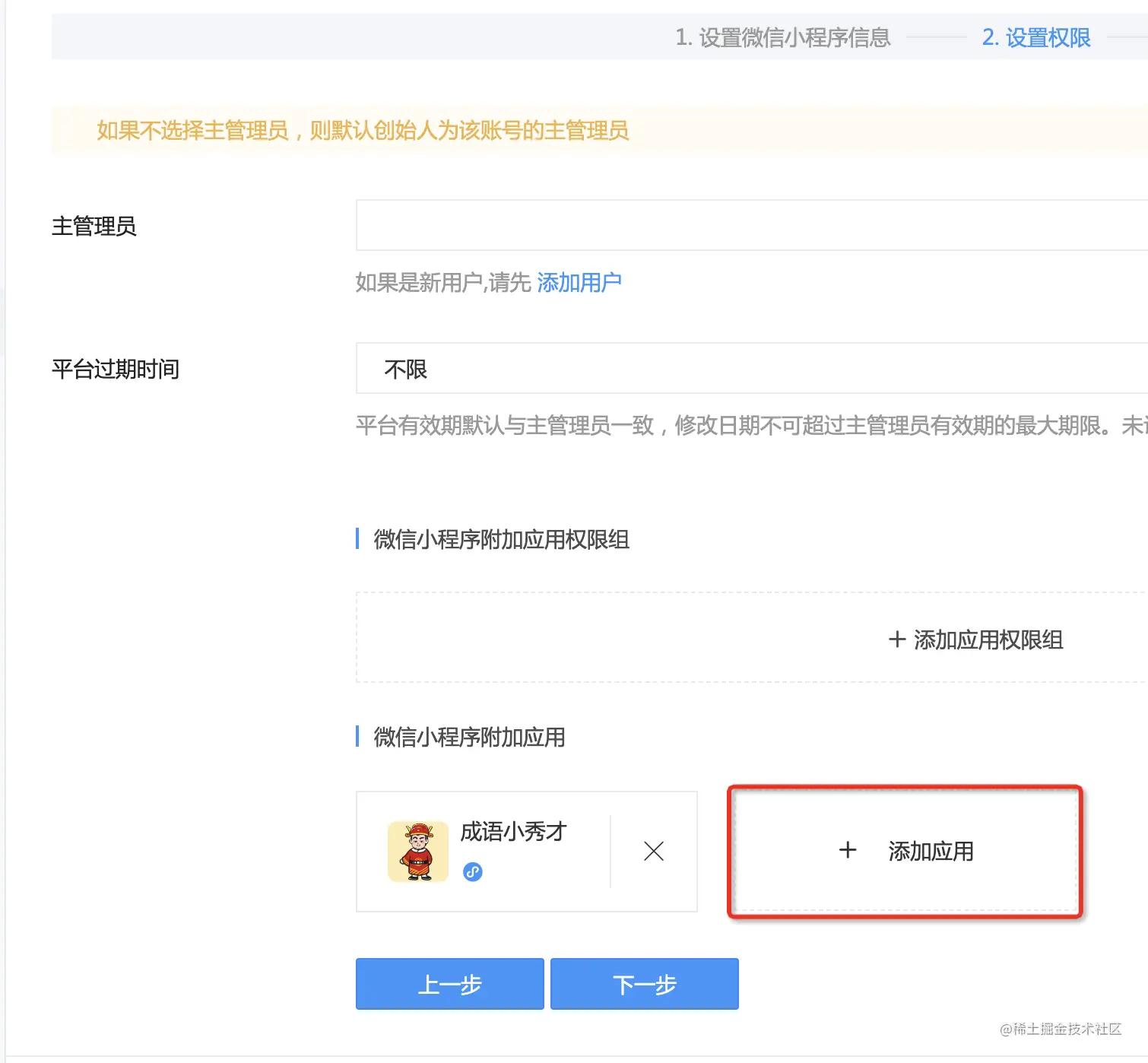
Task: Remove the 成语小秀才 app with X icon
Action: (x=653, y=851)
